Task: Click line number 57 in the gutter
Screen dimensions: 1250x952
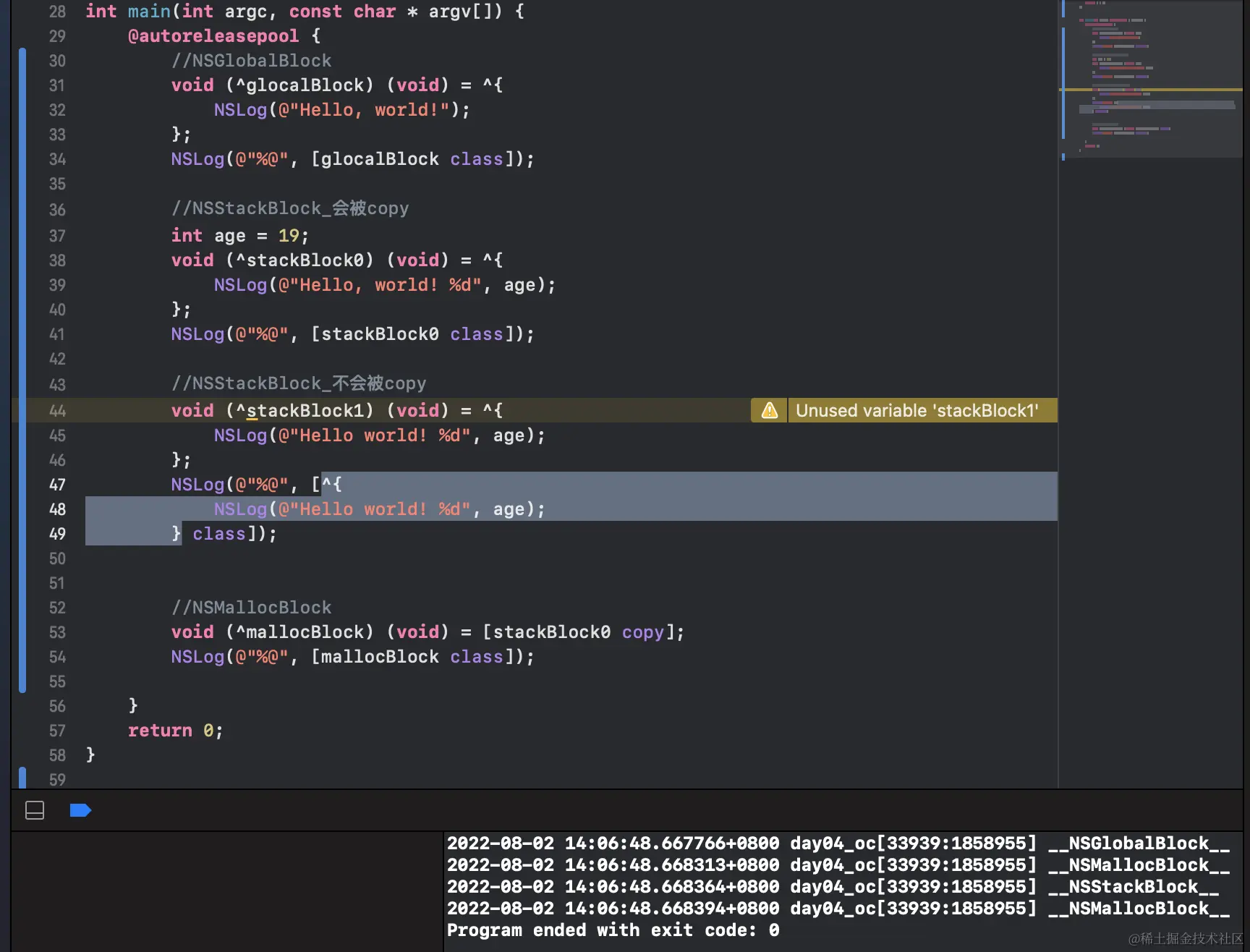Action: coord(57,731)
